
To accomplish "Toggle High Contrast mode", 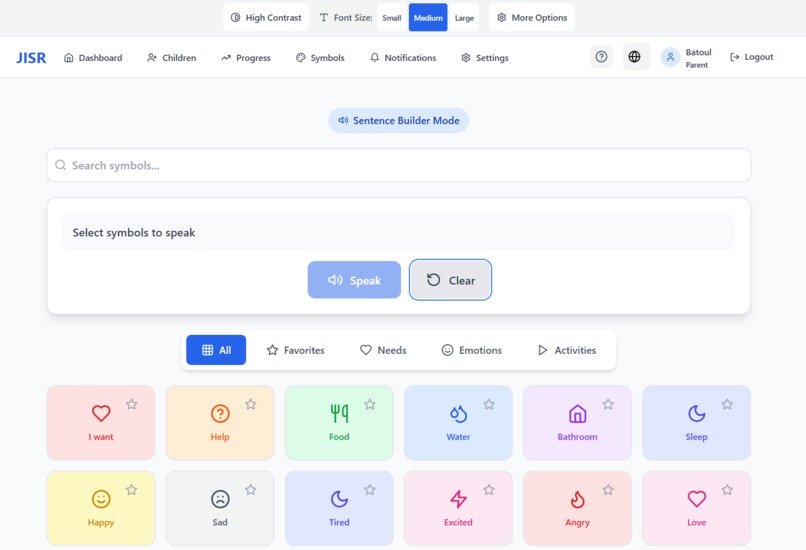I will [266, 17].
